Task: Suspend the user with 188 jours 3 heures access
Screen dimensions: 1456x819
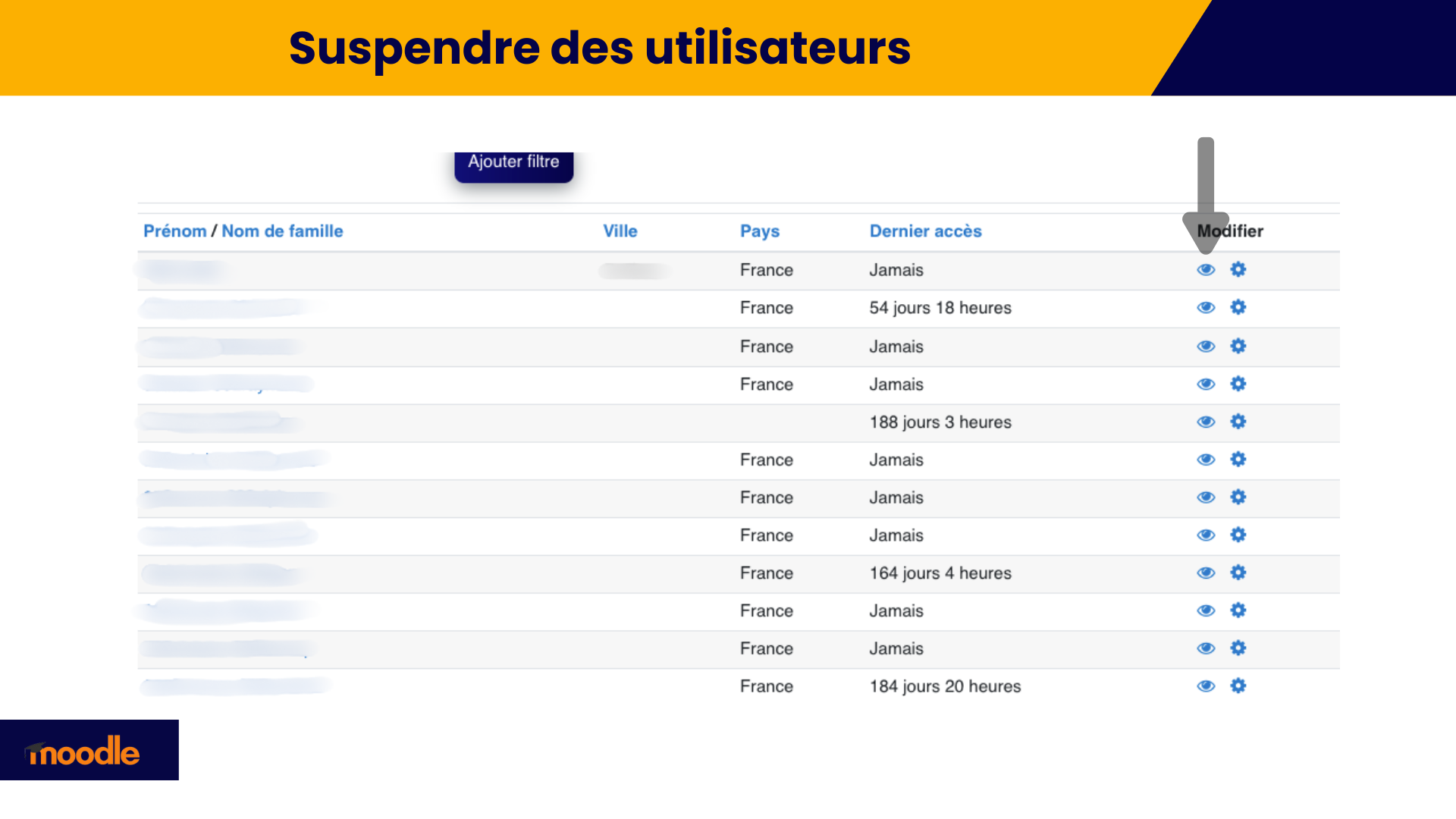Action: coord(1206,422)
